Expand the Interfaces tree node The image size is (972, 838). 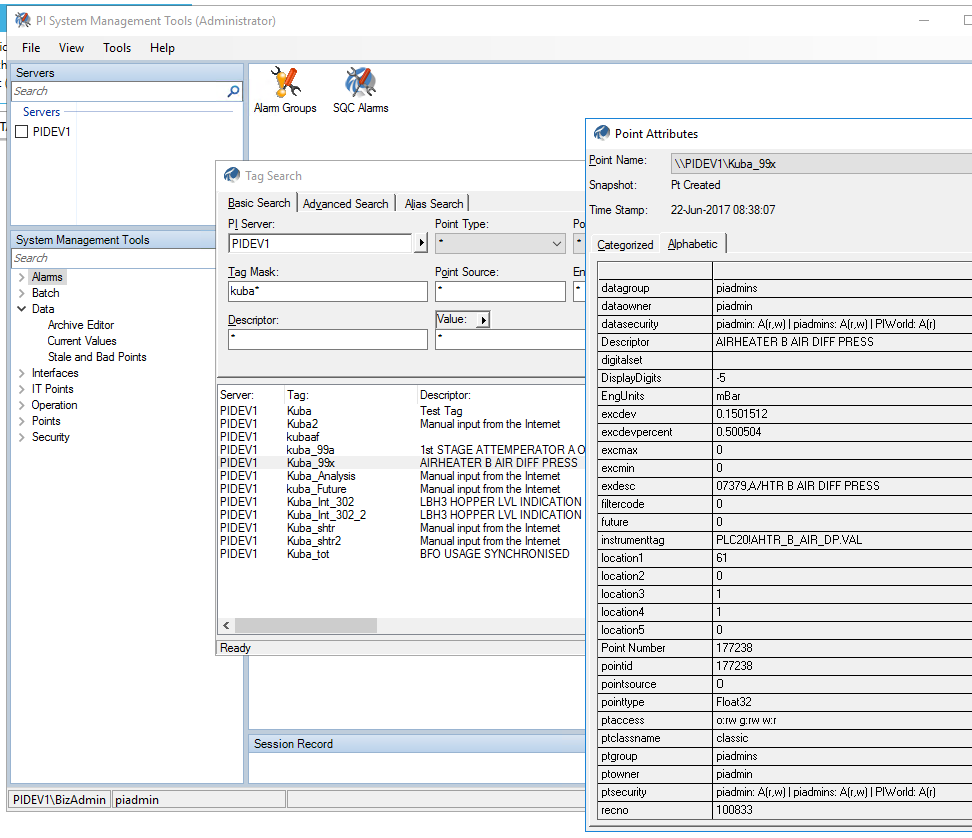click(22, 373)
